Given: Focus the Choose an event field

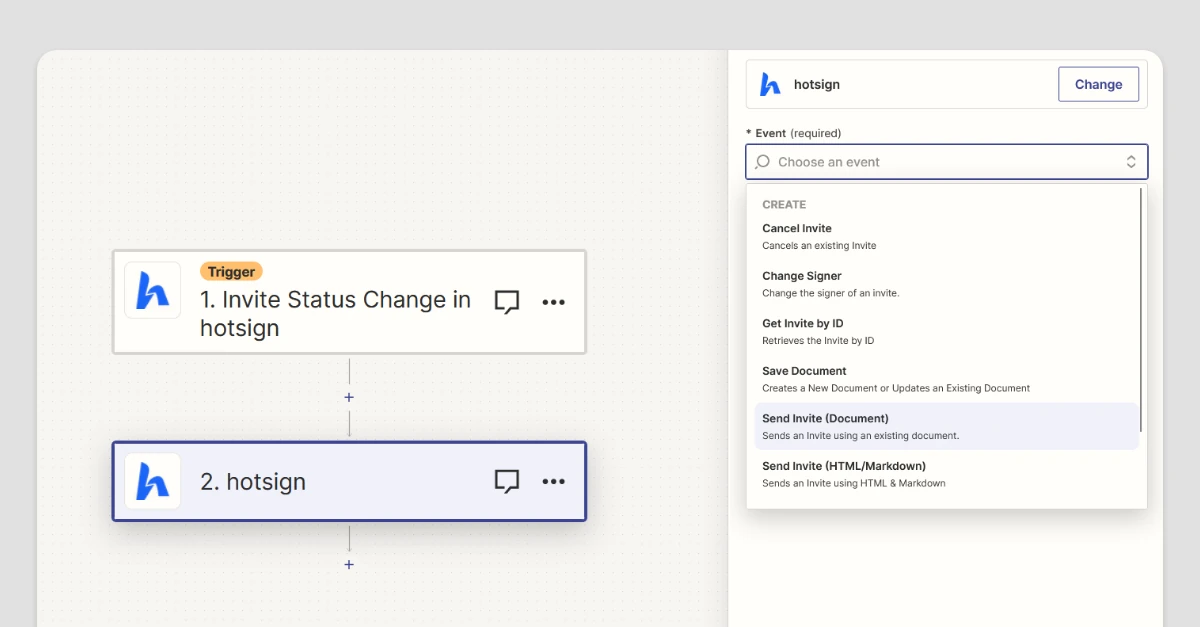Looking at the screenshot, I should 946,162.
